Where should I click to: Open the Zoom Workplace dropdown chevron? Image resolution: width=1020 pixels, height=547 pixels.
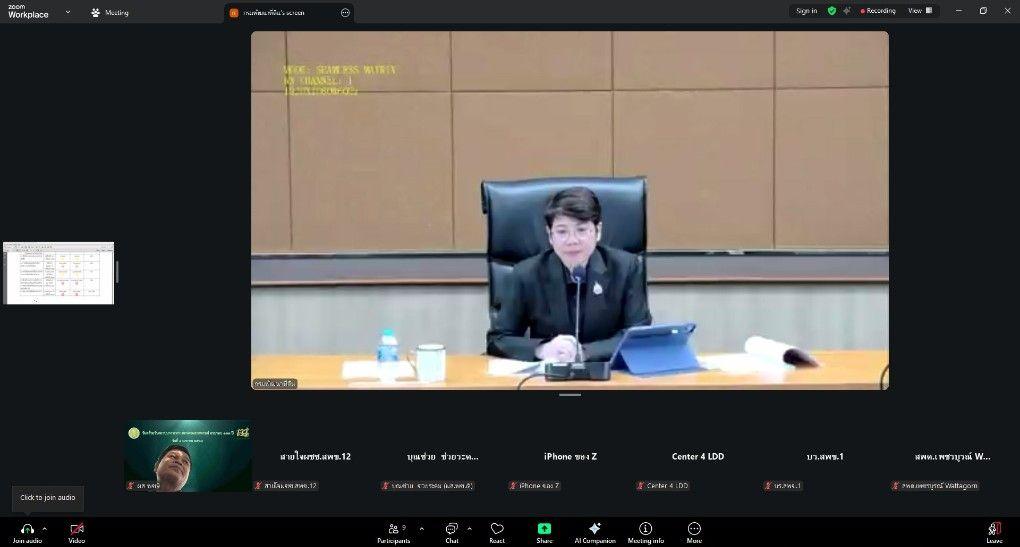click(x=68, y=12)
